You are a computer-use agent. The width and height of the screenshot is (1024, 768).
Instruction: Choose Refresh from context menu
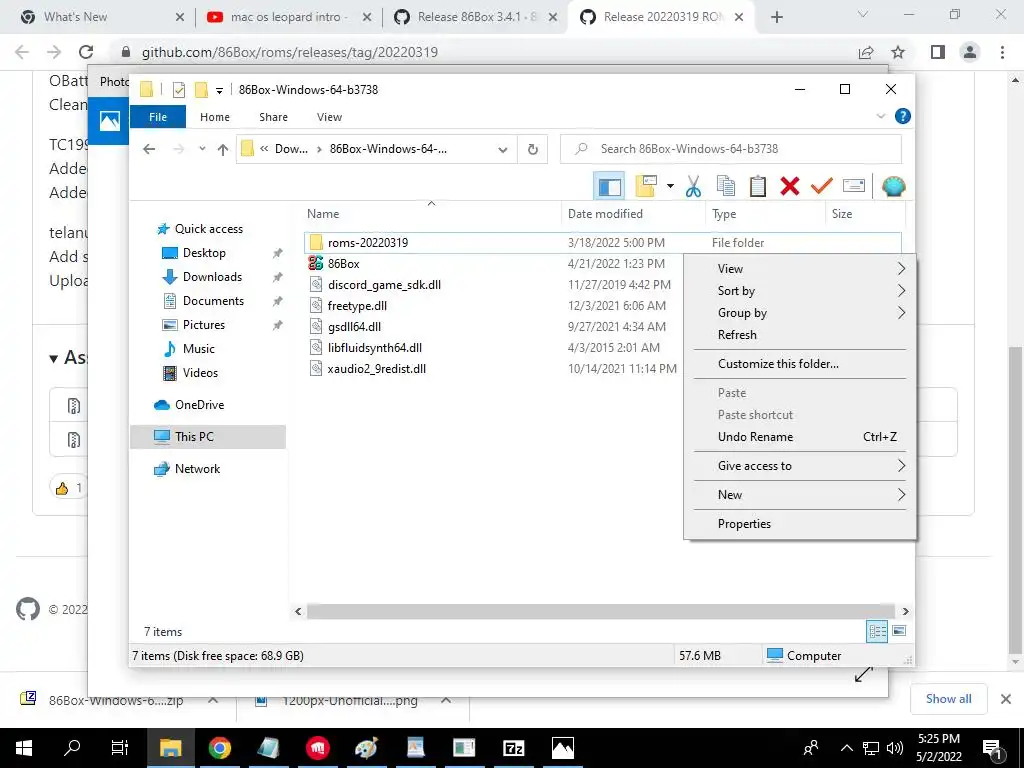click(800, 335)
